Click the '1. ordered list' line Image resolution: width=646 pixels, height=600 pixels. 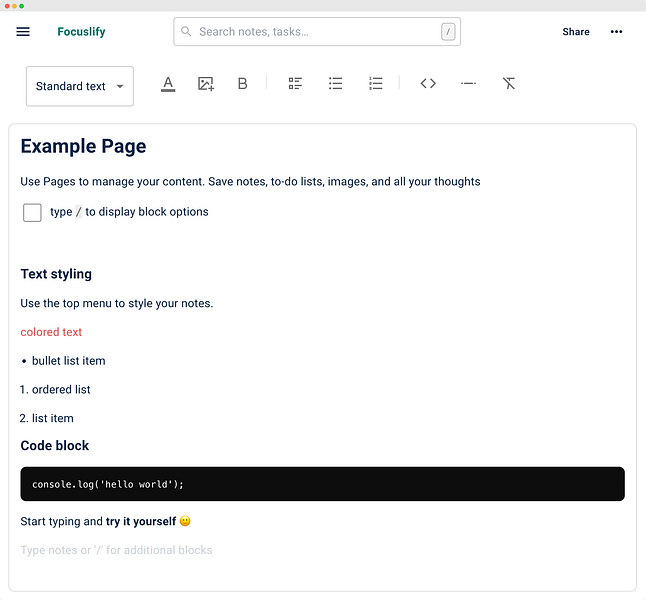55,390
